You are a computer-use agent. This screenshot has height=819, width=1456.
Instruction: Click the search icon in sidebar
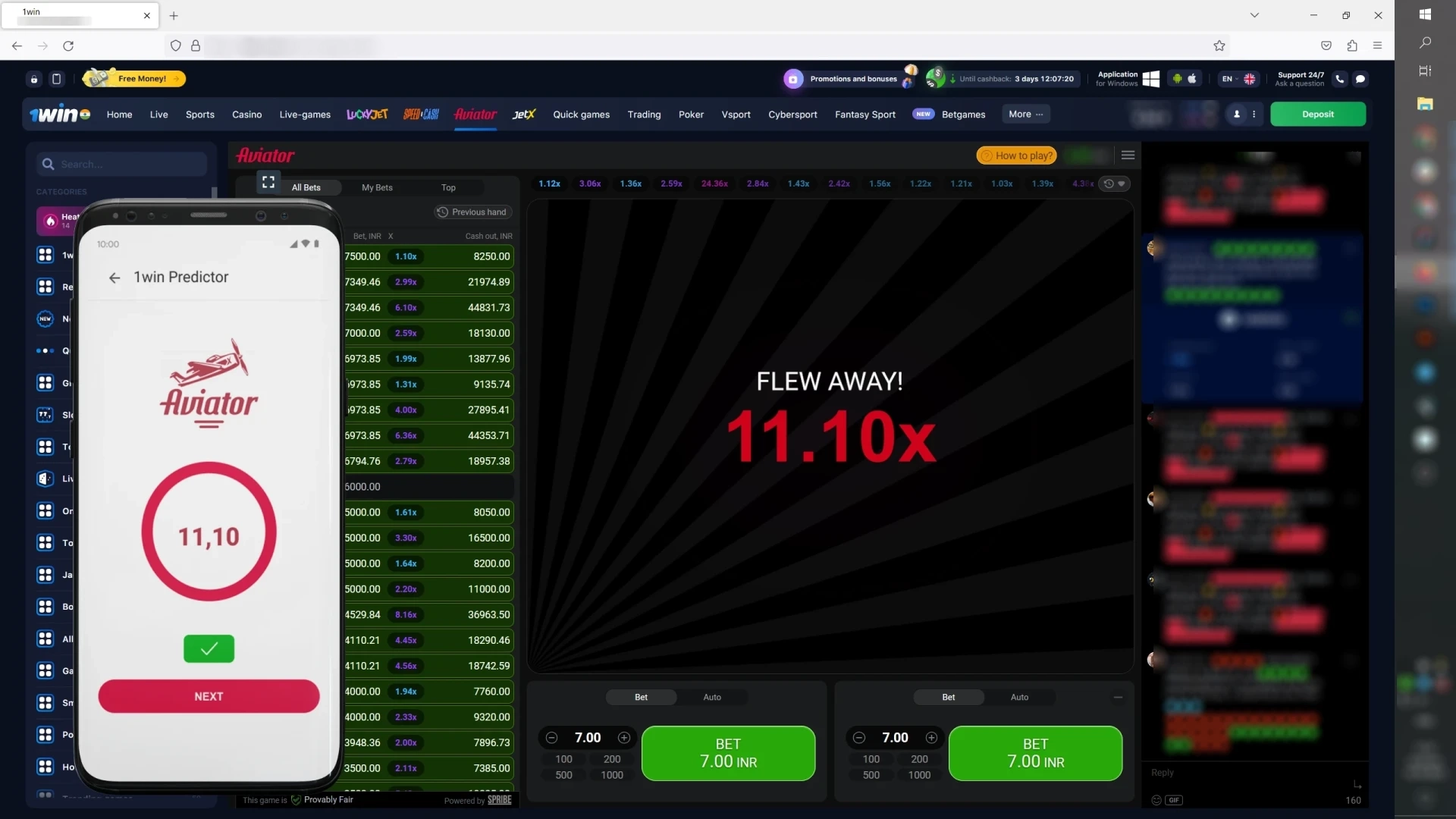click(48, 163)
